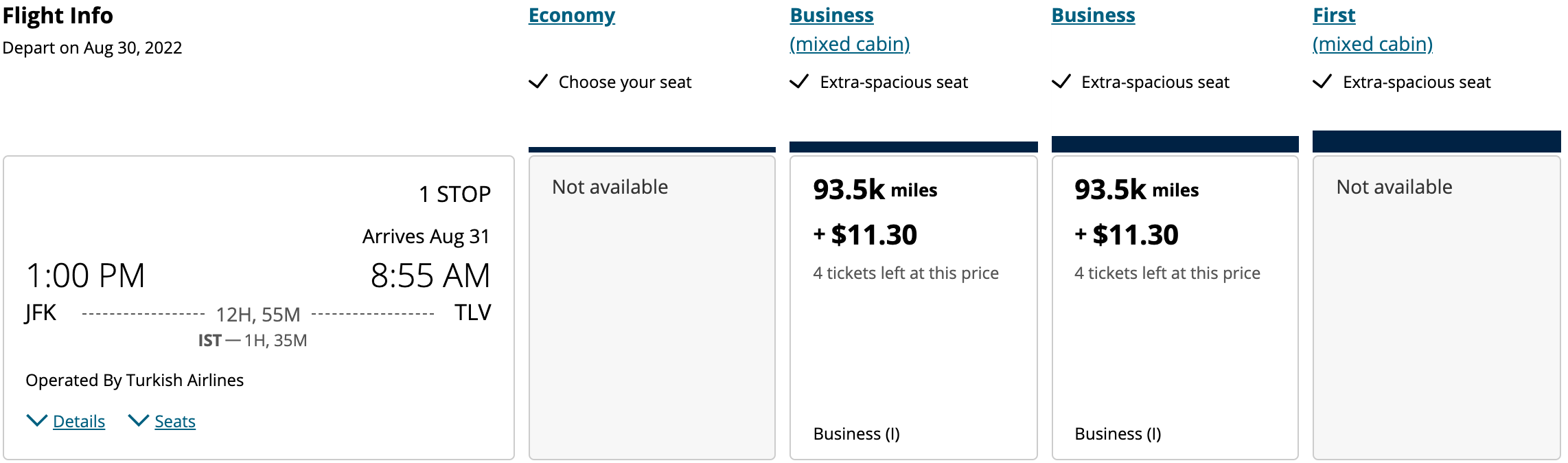Expand the Seats section
Screen dimensions: 1568x463
[x=175, y=421]
